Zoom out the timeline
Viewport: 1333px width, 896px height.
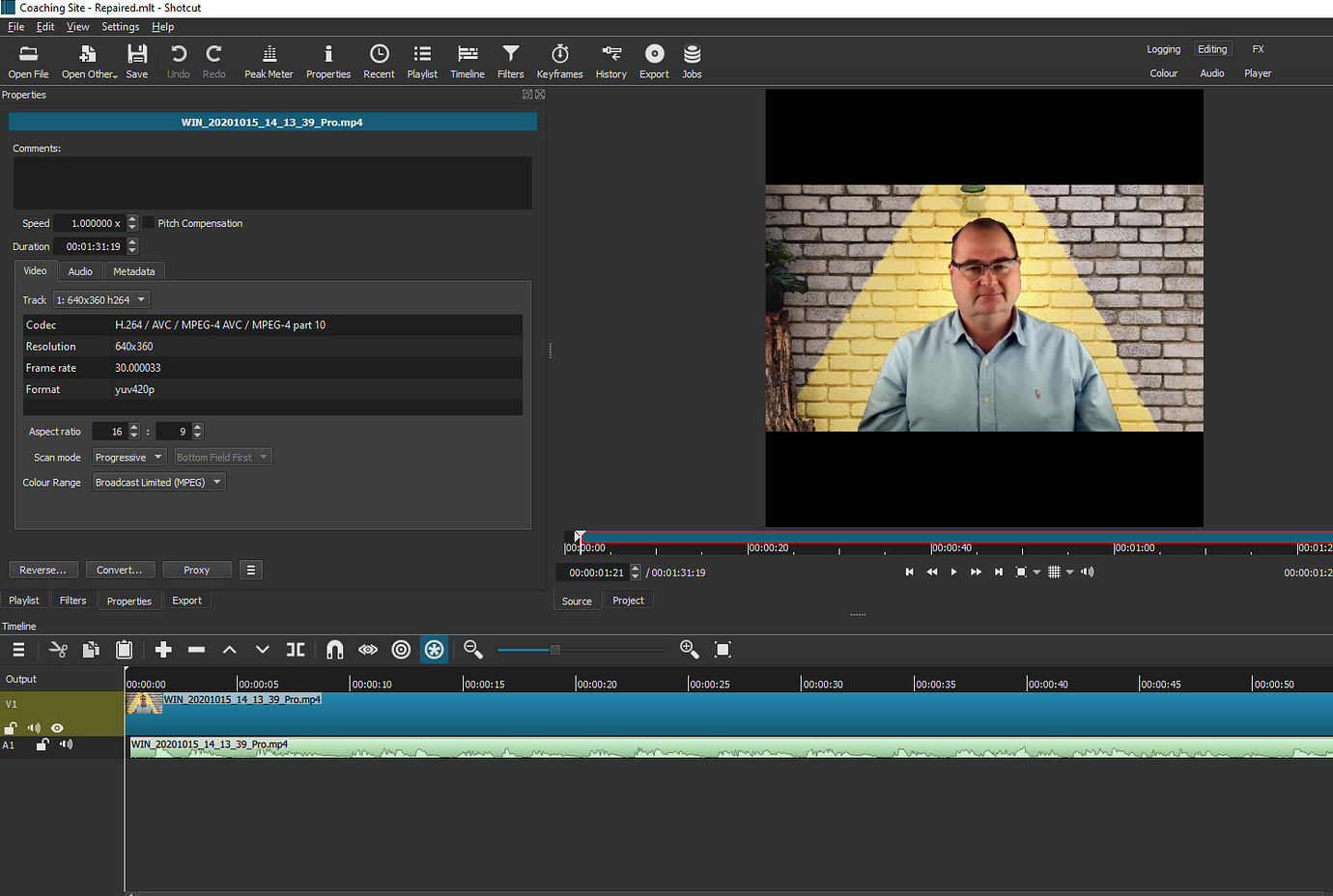pyautogui.click(x=473, y=650)
